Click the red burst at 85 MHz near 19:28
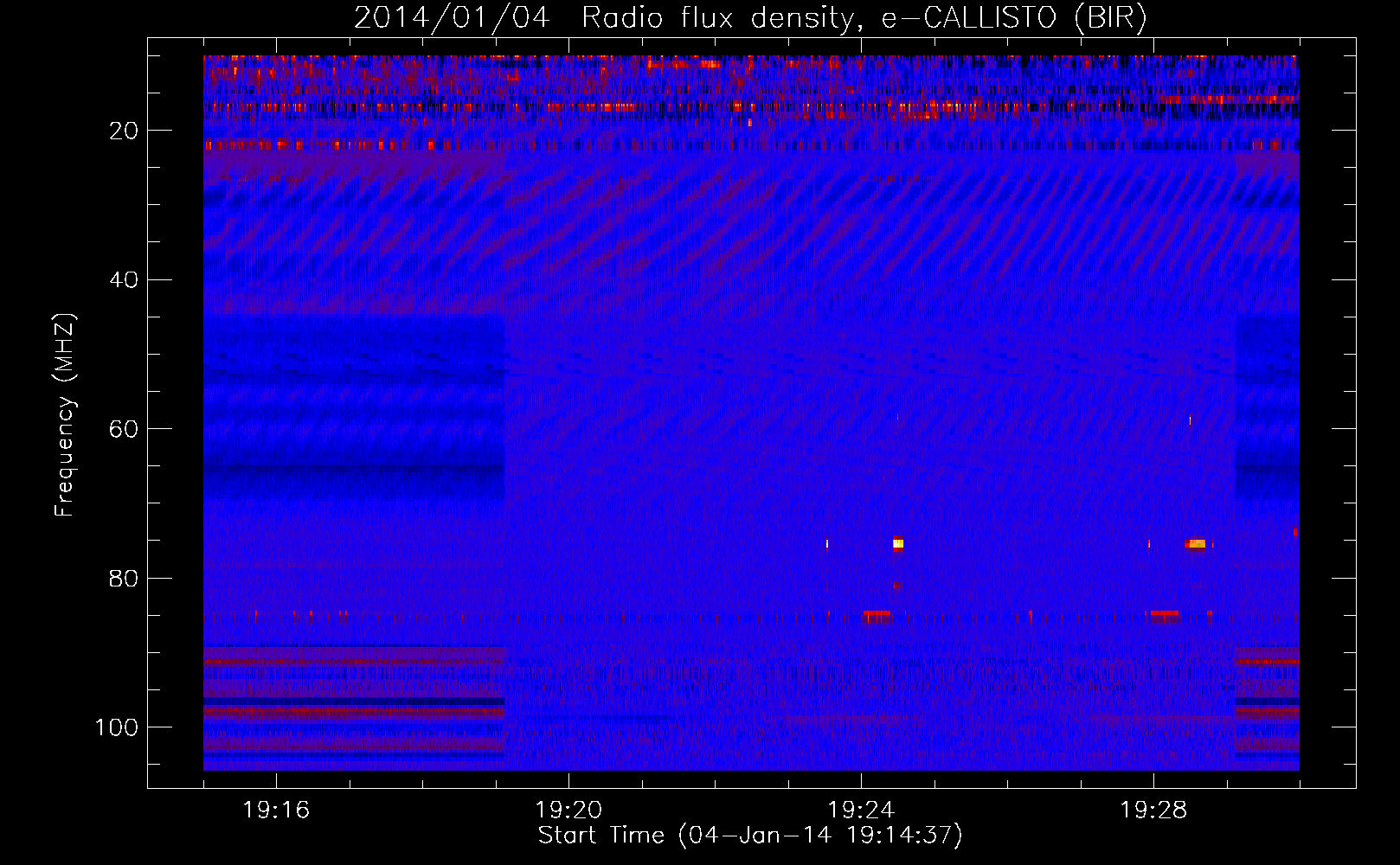 [1163, 615]
